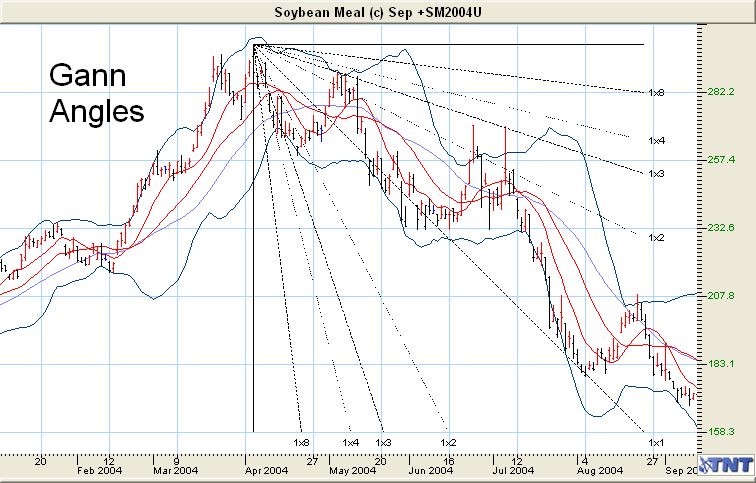756x483 pixels.
Task: Click the 207.8 price axis label
Action: (x=721, y=296)
